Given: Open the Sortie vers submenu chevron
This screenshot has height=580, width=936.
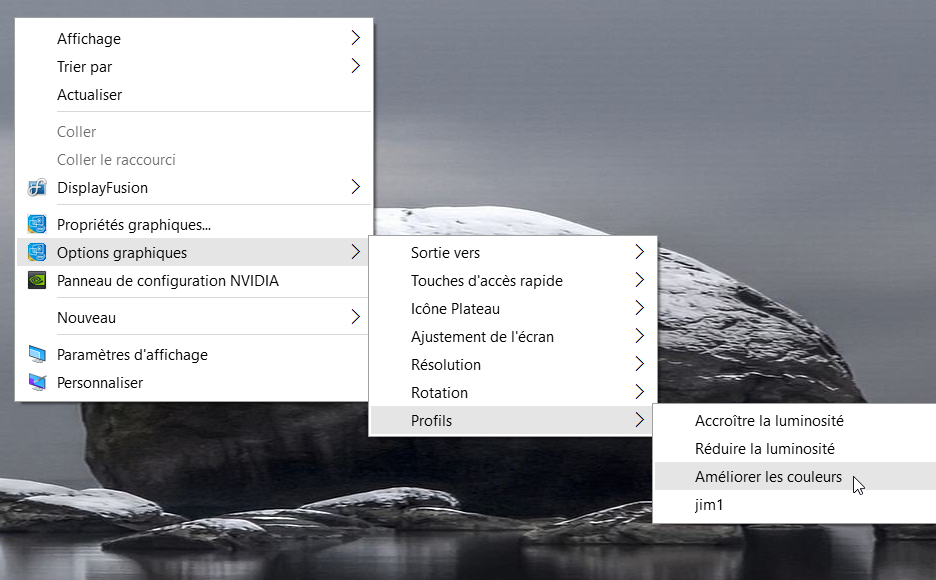Looking at the screenshot, I should point(639,252).
